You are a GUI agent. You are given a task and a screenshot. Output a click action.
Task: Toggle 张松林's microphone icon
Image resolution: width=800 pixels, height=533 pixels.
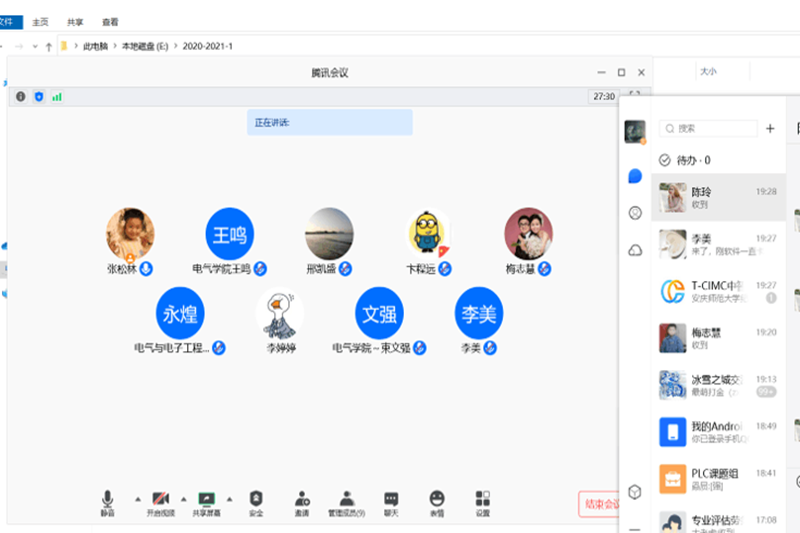146,268
